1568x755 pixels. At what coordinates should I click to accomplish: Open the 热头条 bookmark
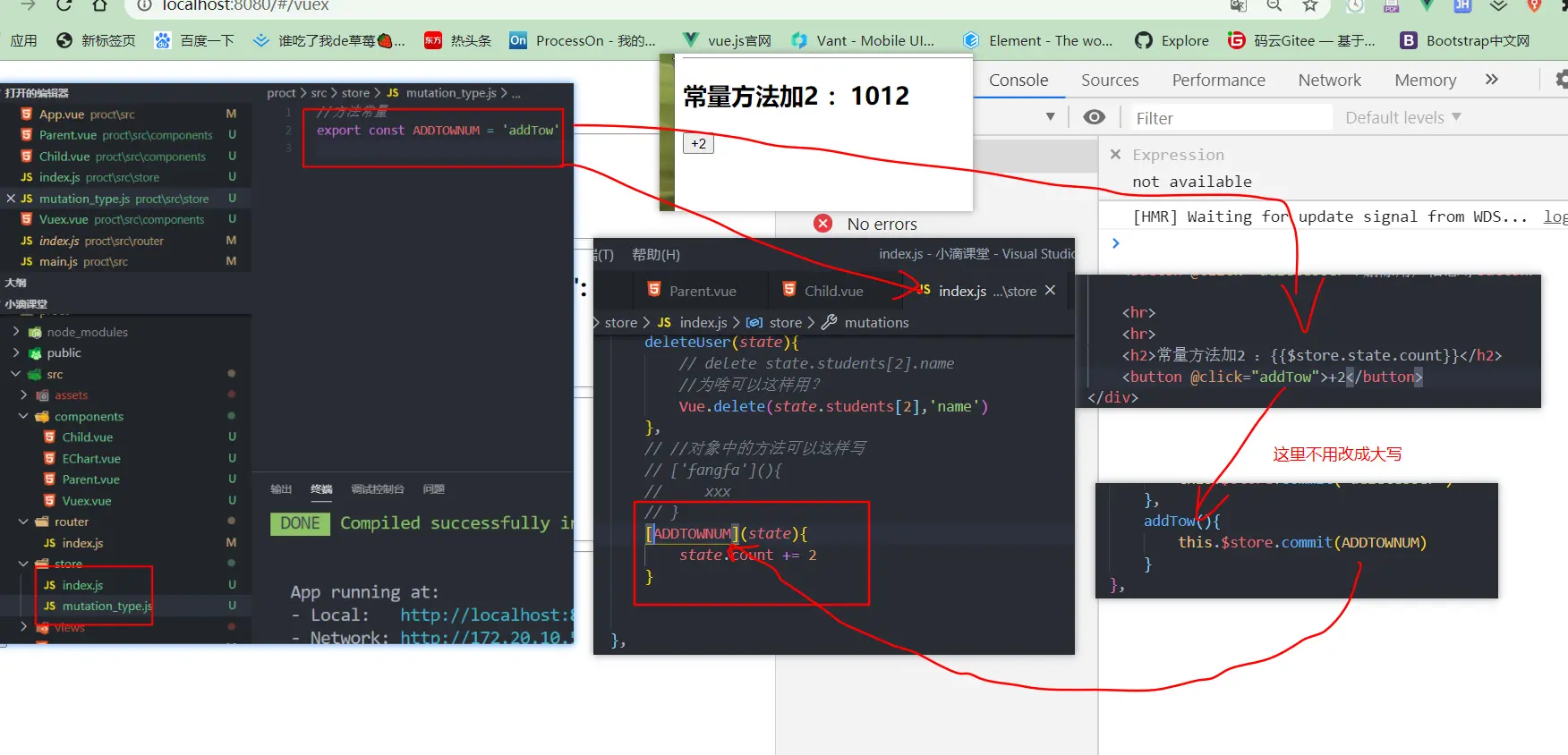(x=458, y=40)
